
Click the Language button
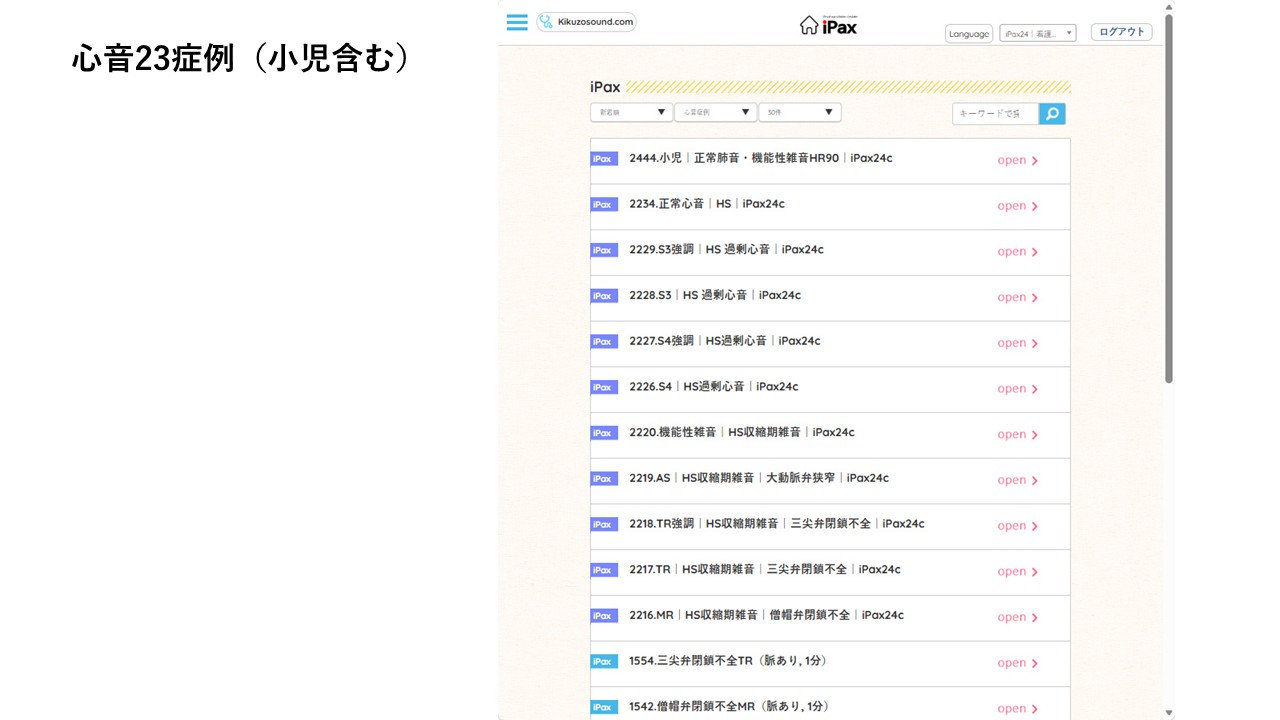click(968, 34)
